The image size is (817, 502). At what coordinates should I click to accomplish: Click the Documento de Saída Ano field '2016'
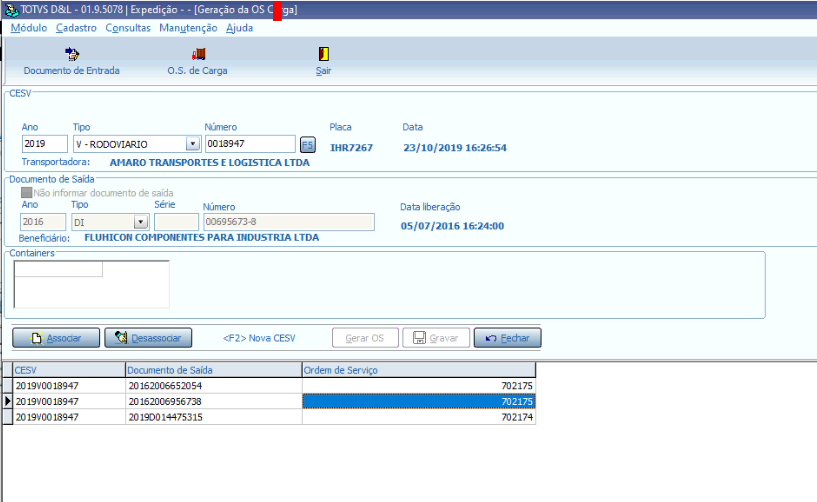click(x=43, y=222)
